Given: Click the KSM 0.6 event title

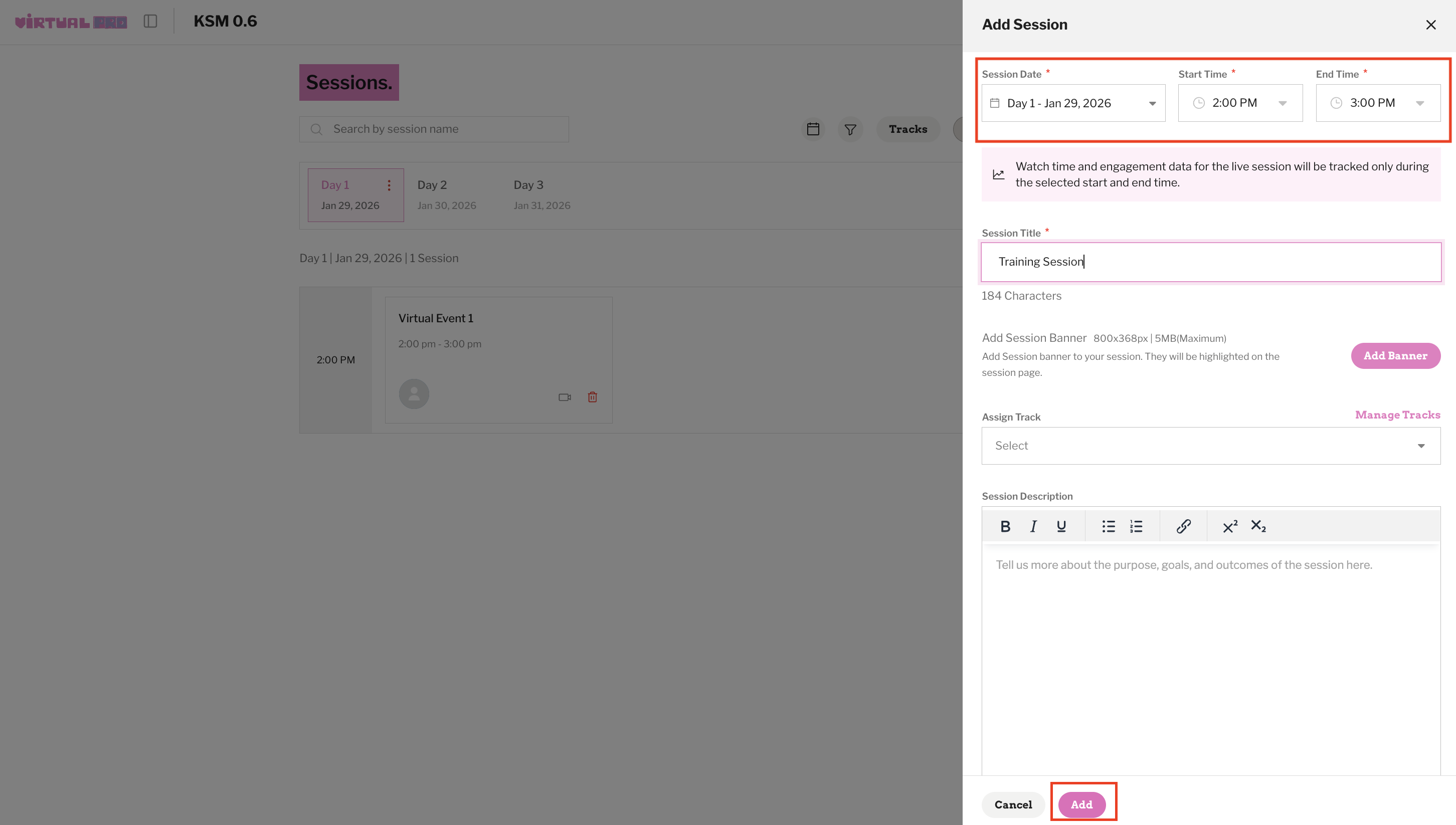Looking at the screenshot, I should click(225, 21).
